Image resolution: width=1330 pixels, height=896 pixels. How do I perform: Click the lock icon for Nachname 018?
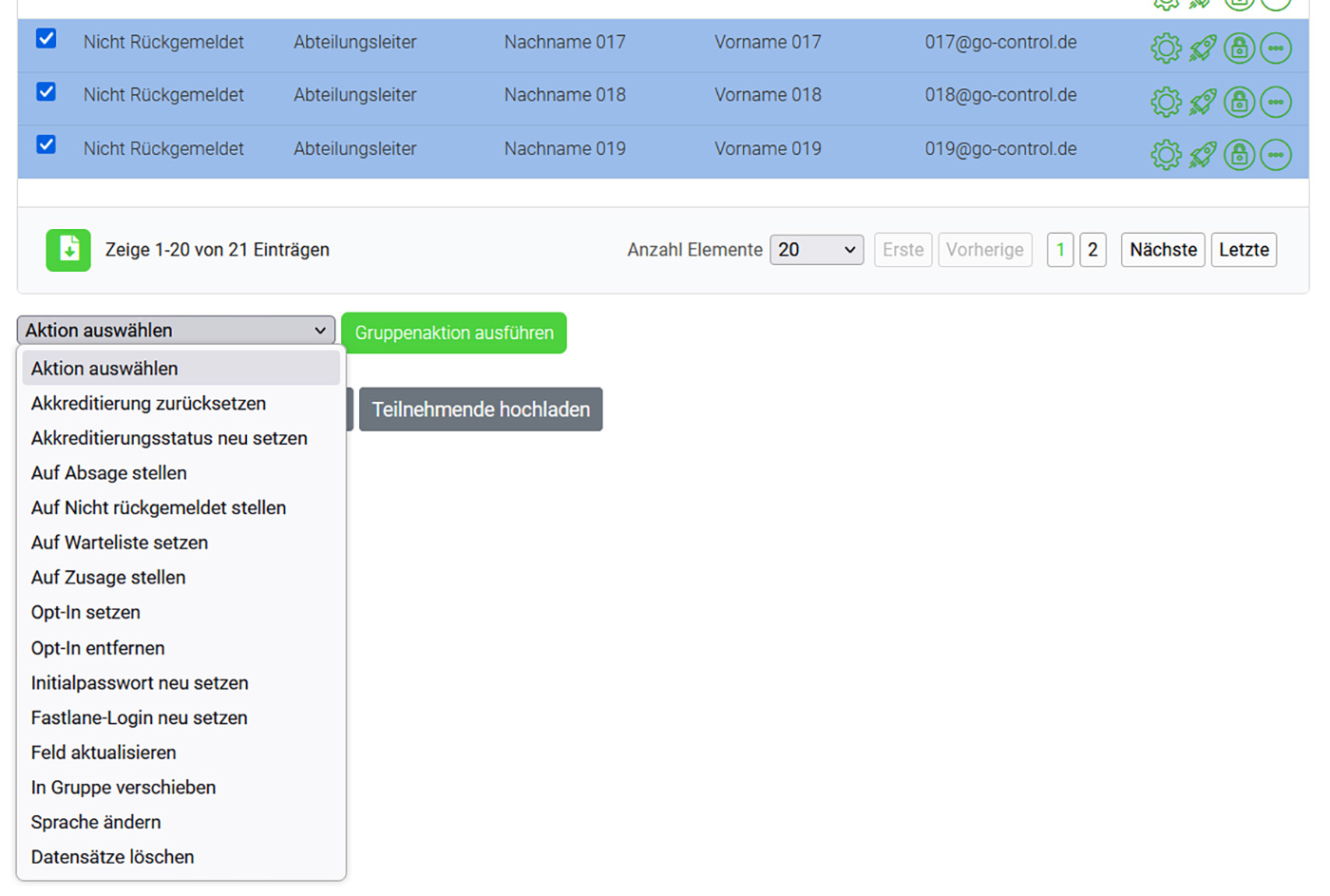1239,101
